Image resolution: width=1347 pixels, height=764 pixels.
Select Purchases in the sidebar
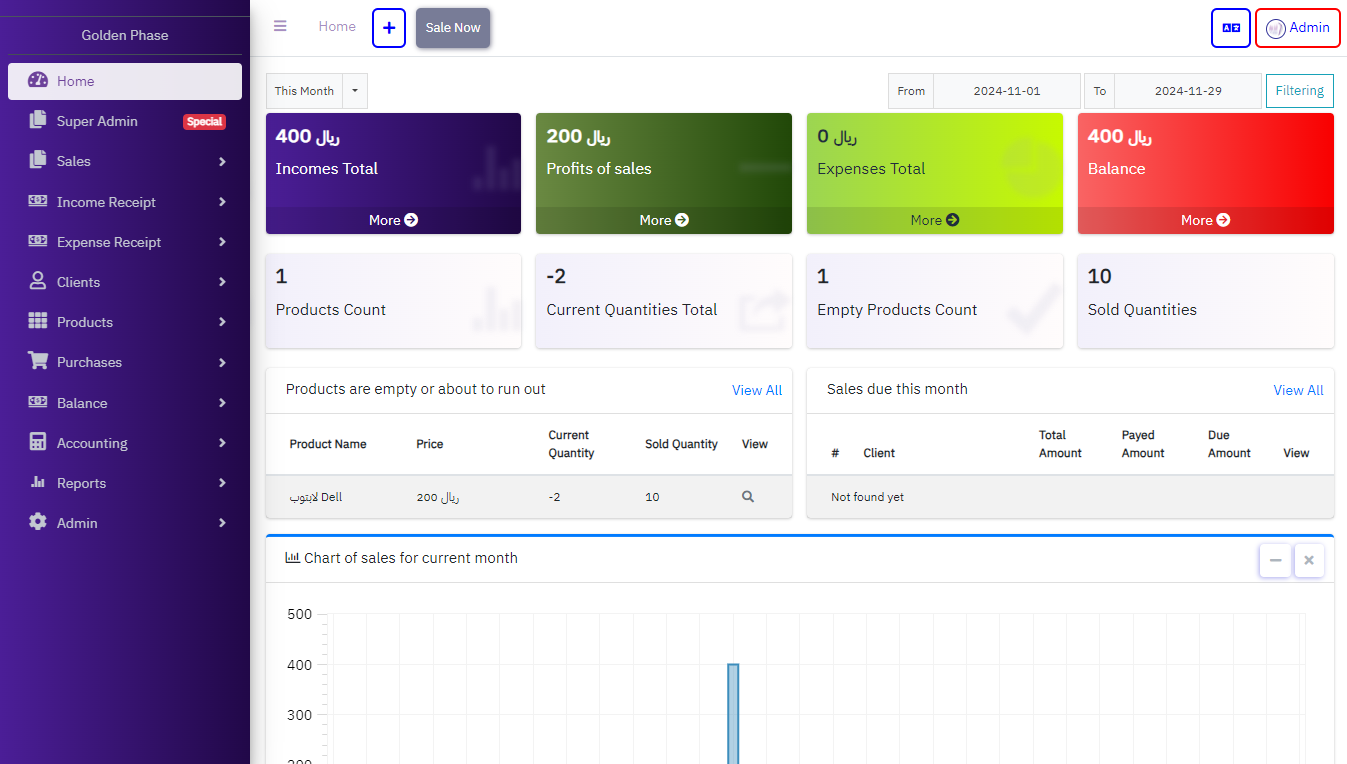pyautogui.click(x=125, y=362)
